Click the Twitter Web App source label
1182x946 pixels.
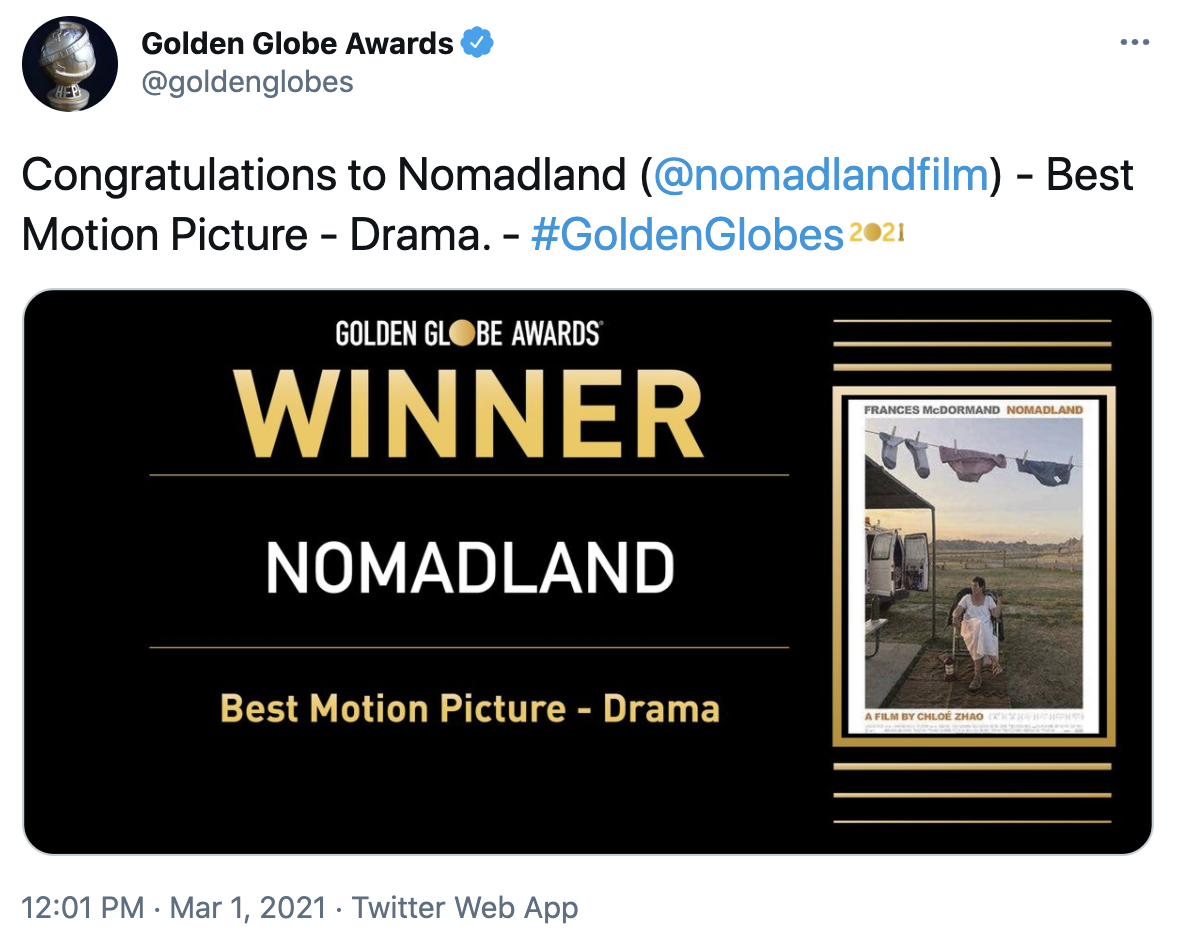click(x=465, y=908)
